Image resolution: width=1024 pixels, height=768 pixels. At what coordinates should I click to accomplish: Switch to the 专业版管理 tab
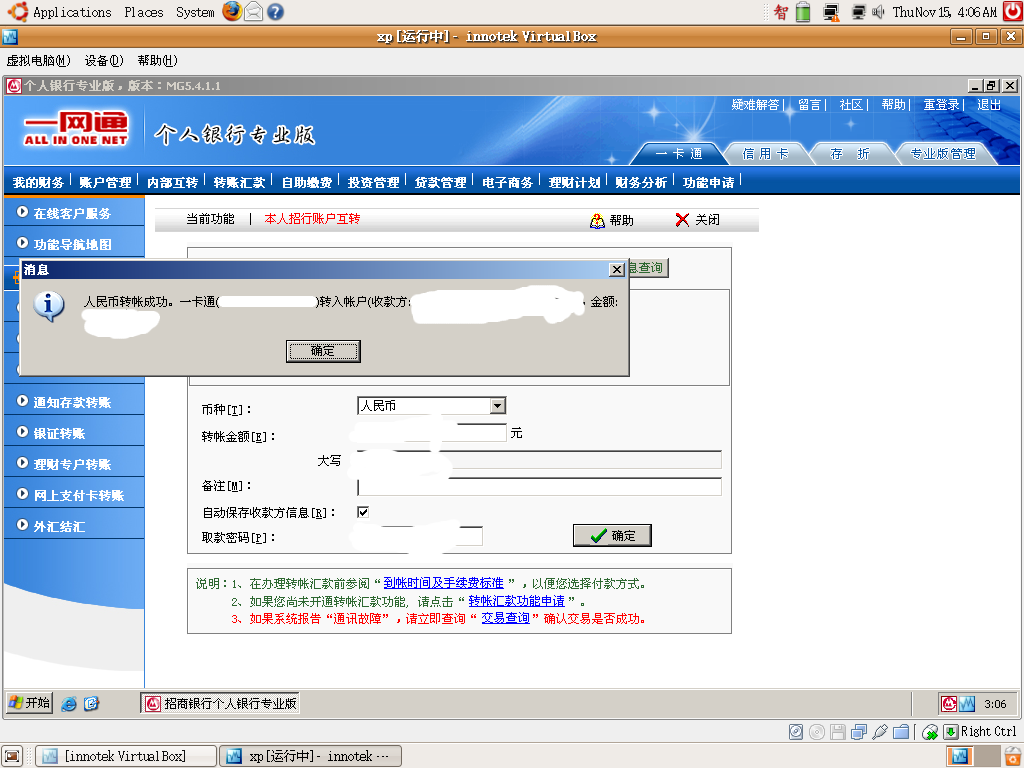click(x=943, y=153)
